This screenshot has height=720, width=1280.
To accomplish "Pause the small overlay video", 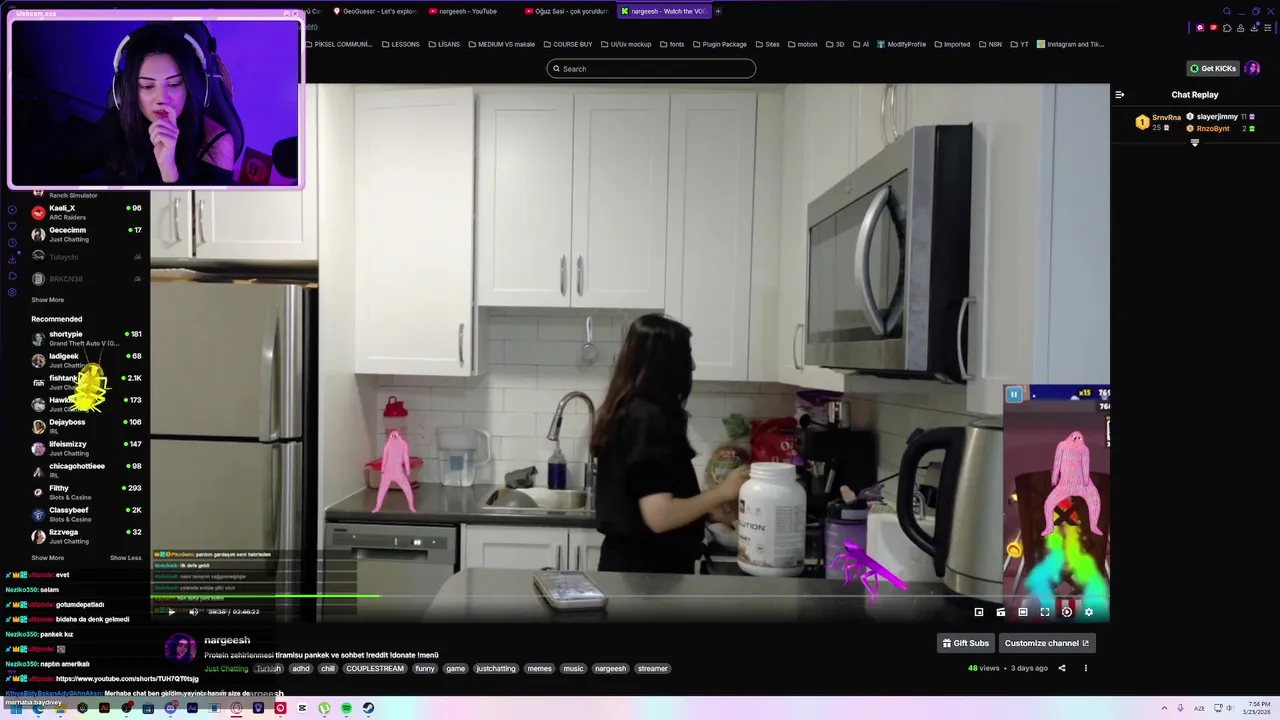I will tap(1014, 394).
